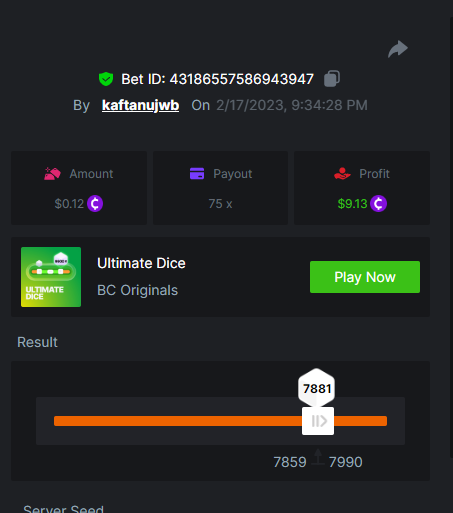Click the red Profit hand icon
This screenshot has width=453, height=513.
click(x=342, y=174)
